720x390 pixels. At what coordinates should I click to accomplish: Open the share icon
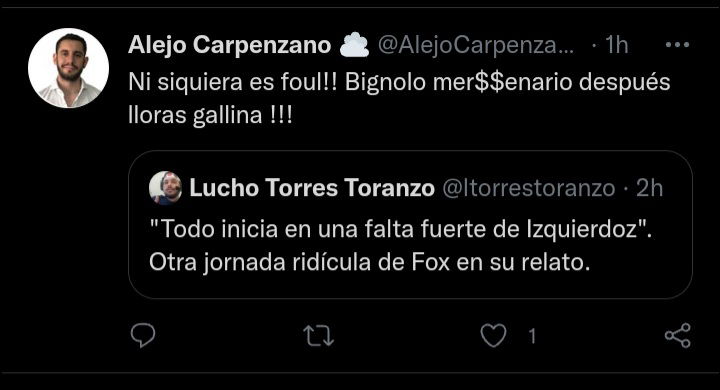pos(678,335)
